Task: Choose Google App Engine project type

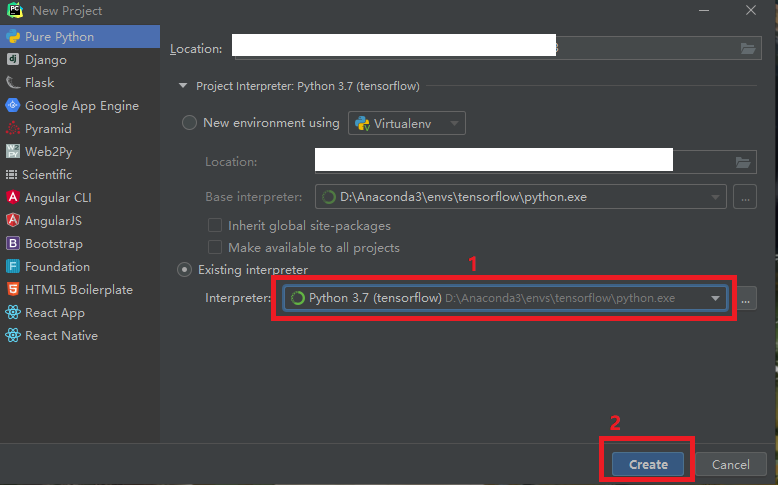Action: coord(80,105)
